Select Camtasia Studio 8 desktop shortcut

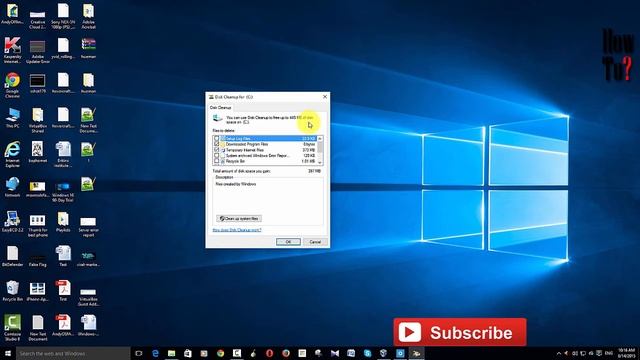point(12,327)
